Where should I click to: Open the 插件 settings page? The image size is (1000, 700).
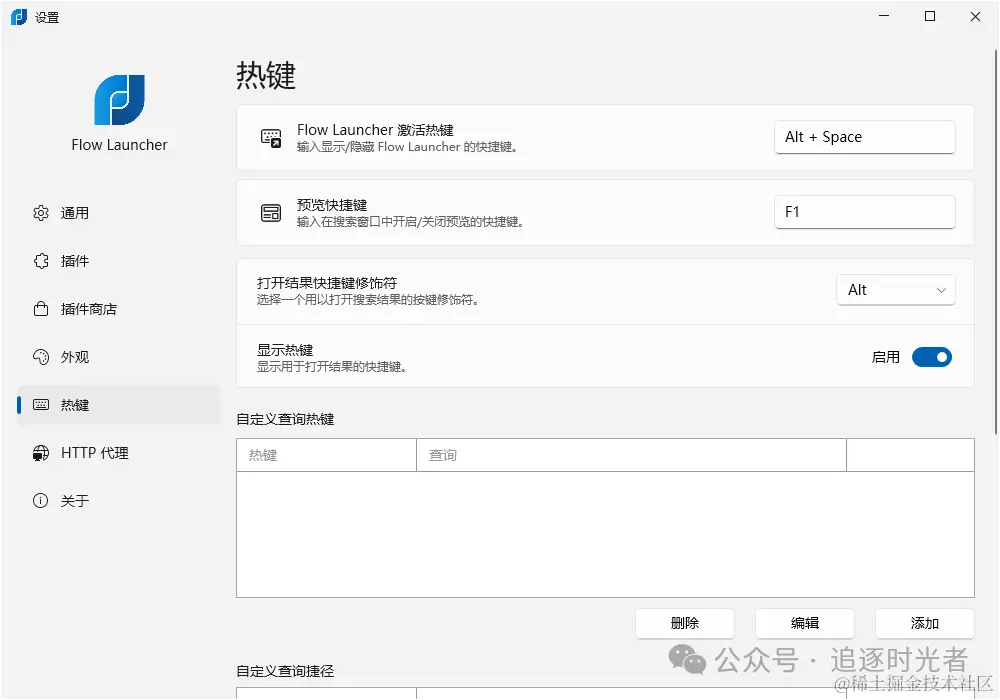click(x=119, y=261)
